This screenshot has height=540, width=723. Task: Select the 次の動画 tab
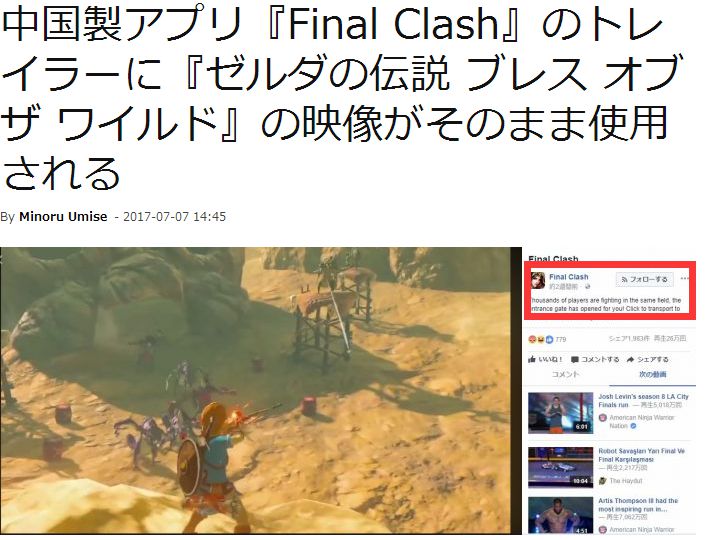pos(652,374)
